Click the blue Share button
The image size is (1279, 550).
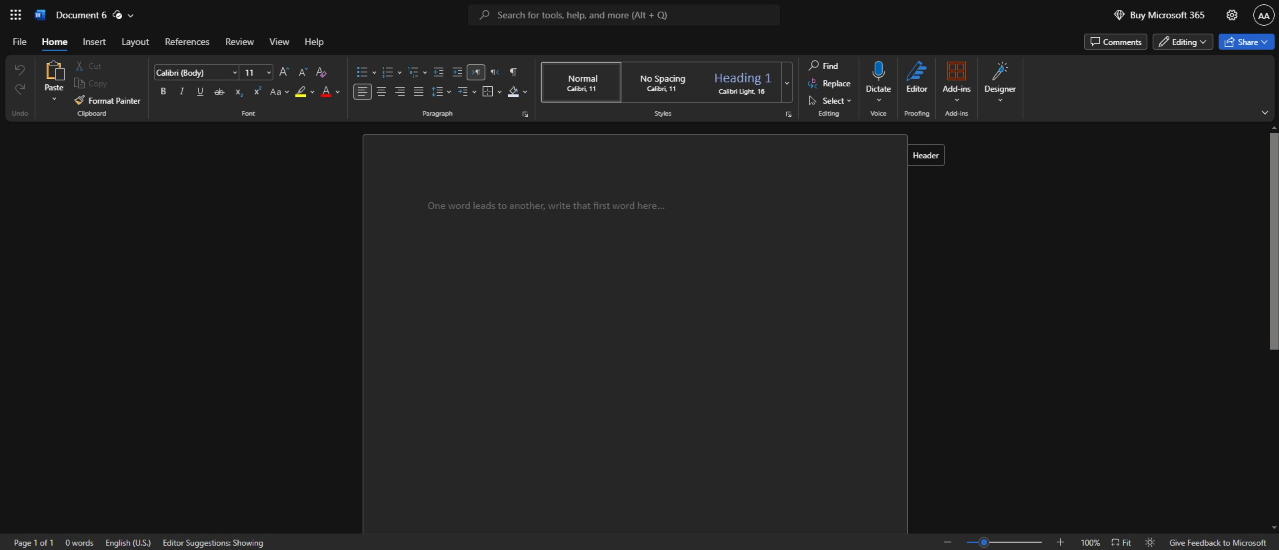click(1246, 42)
